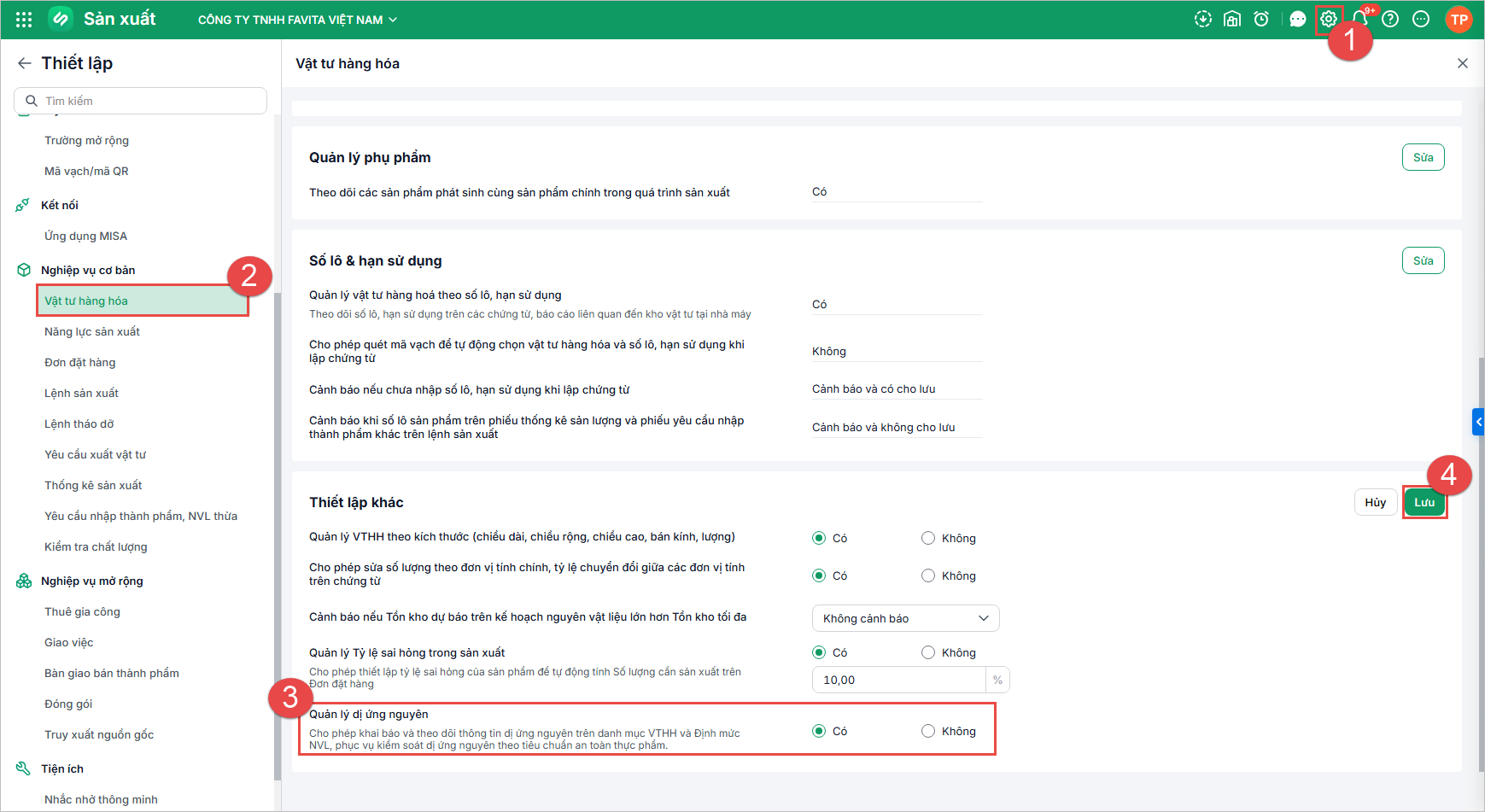
Task: Select Có for Quản lý dị ứng nguyên
Action: click(x=819, y=731)
